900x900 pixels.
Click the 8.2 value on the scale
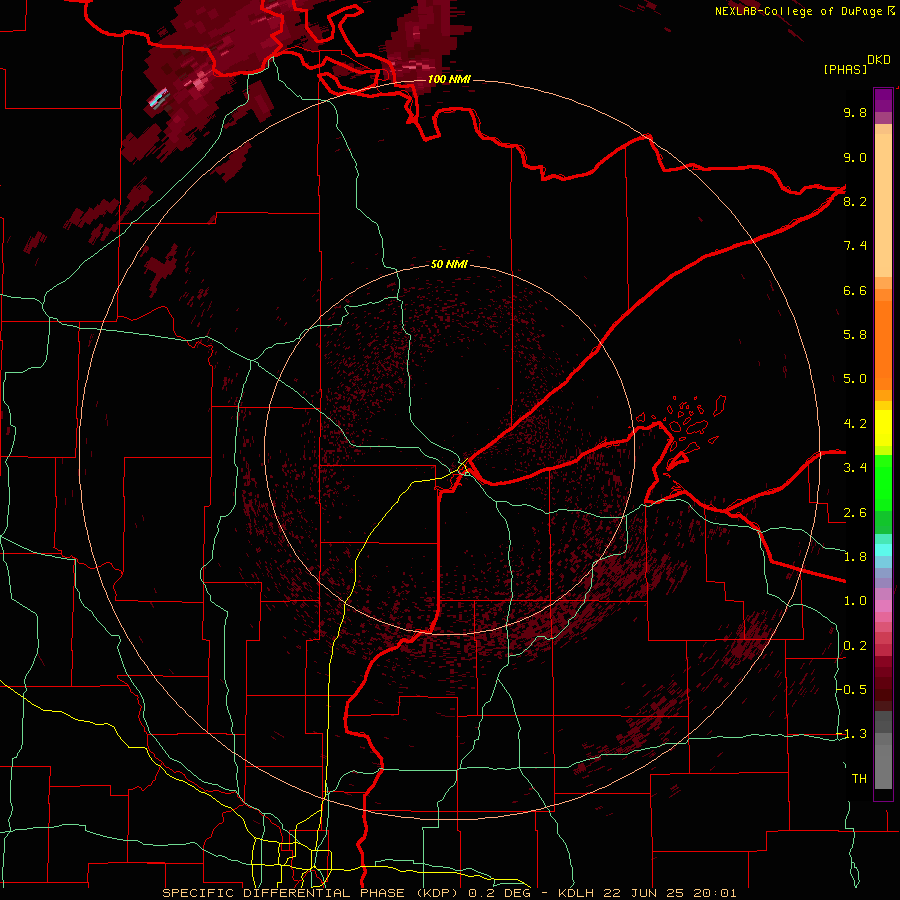855,201
